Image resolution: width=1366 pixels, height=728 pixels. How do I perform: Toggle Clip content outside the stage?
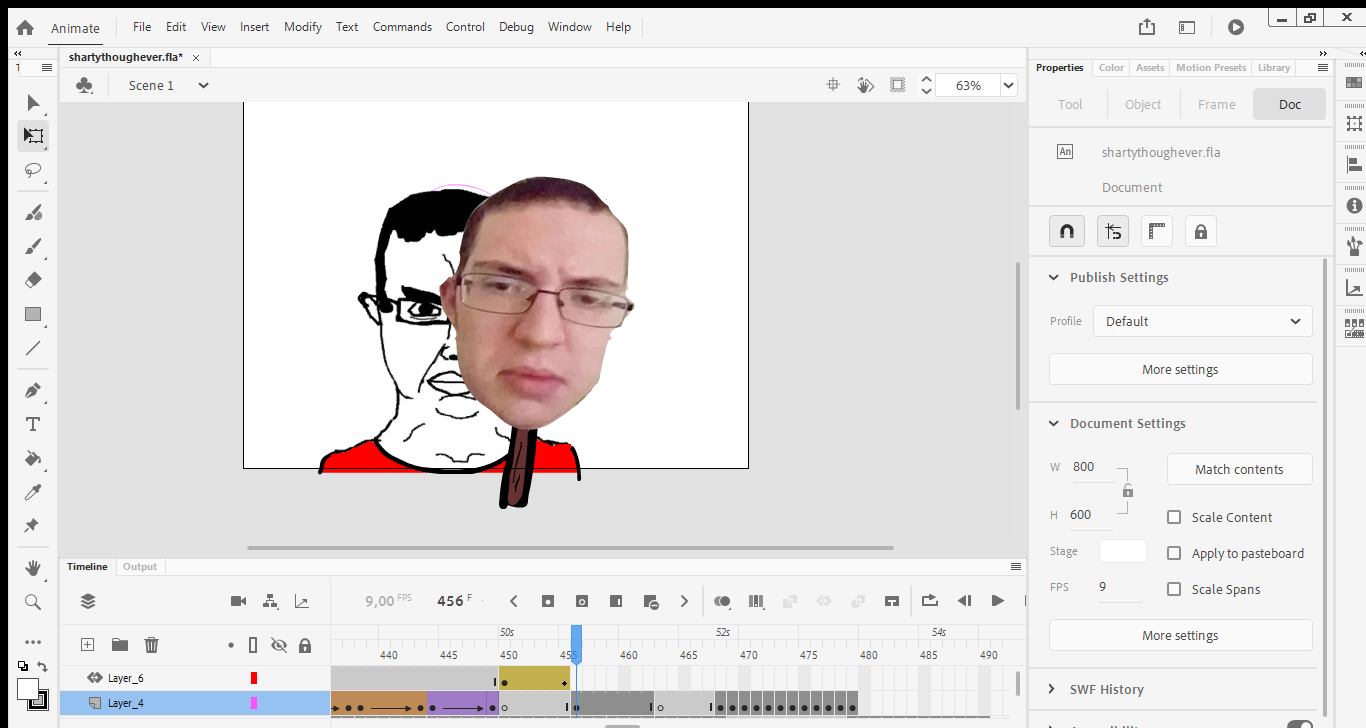[x=898, y=85]
